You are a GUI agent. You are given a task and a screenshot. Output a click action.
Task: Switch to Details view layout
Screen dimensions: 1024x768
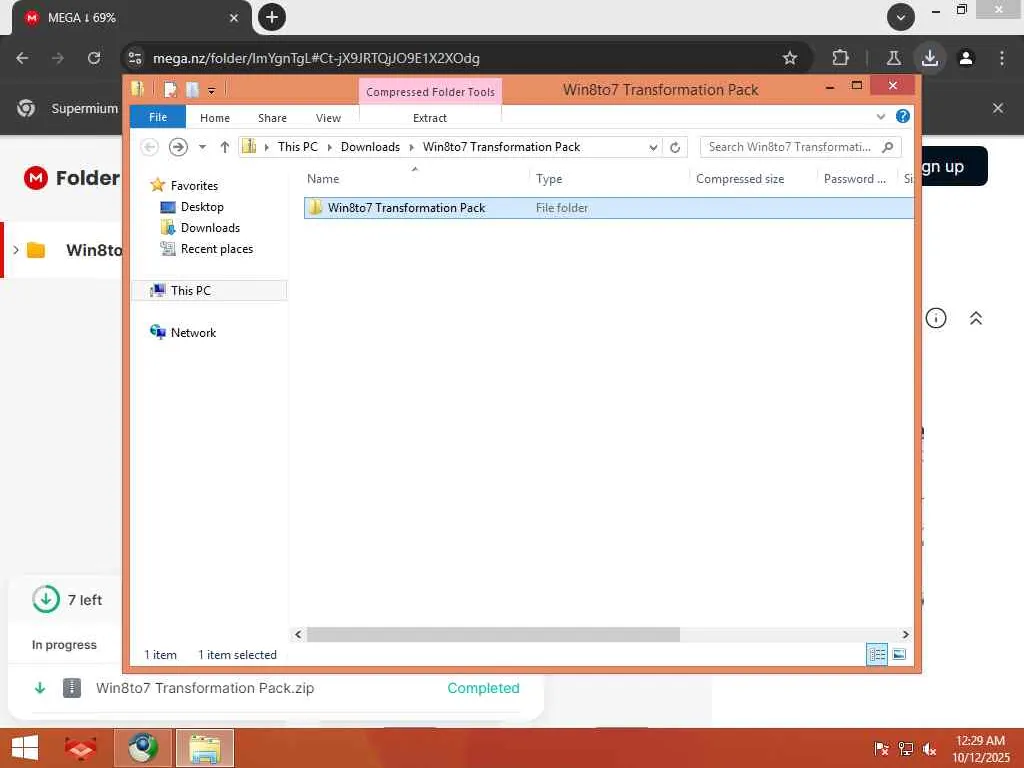point(877,654)
